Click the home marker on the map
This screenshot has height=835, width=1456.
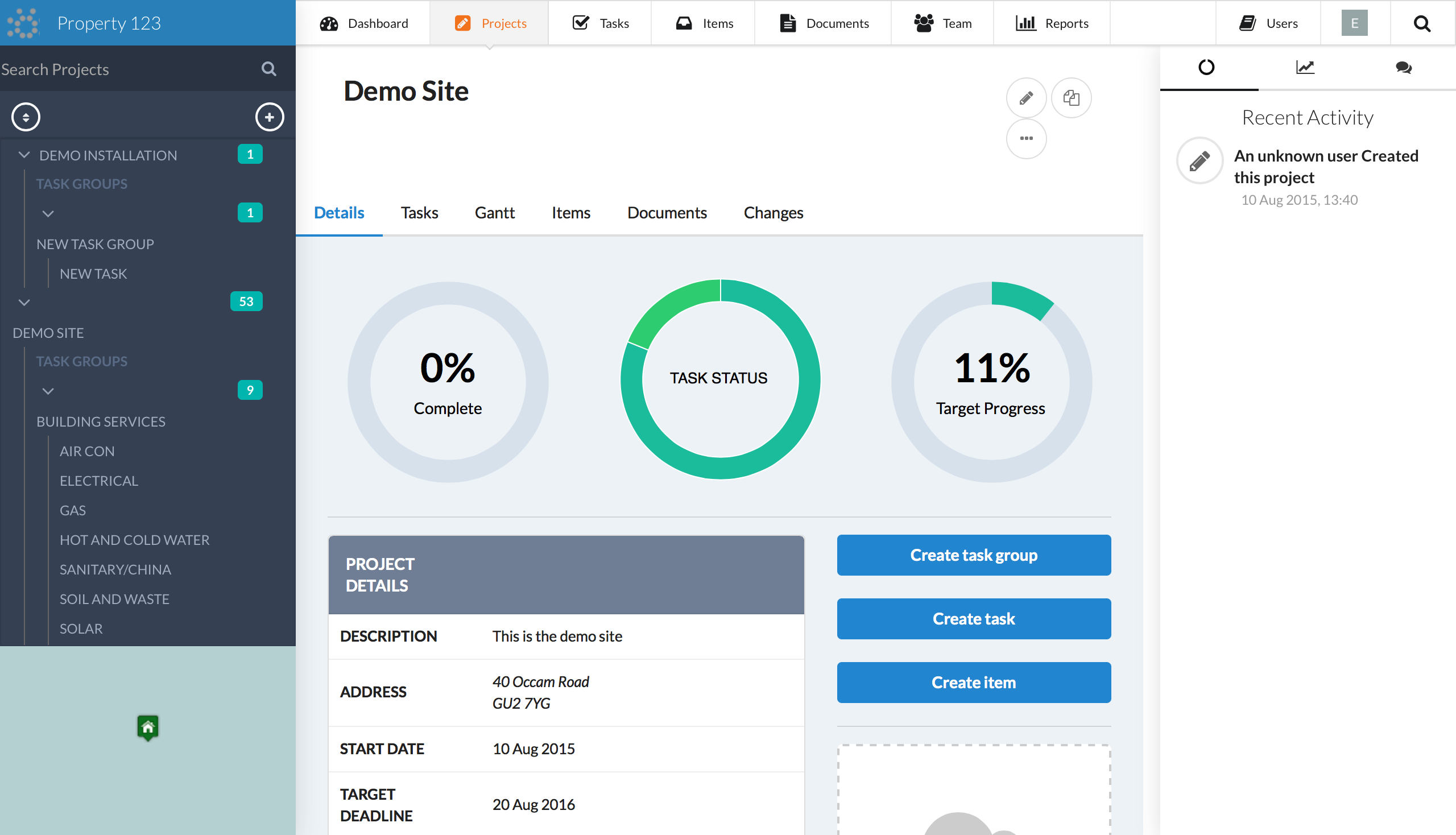(x=148, y=727)
